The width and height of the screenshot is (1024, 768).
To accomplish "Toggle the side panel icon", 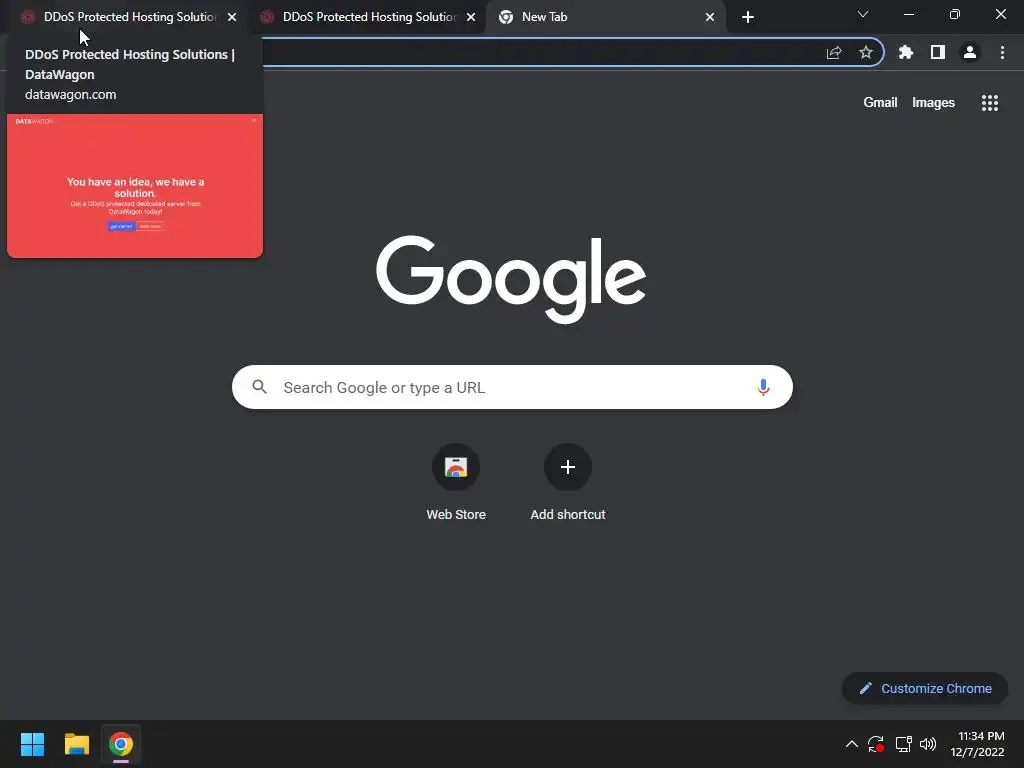I will (938, 52).
